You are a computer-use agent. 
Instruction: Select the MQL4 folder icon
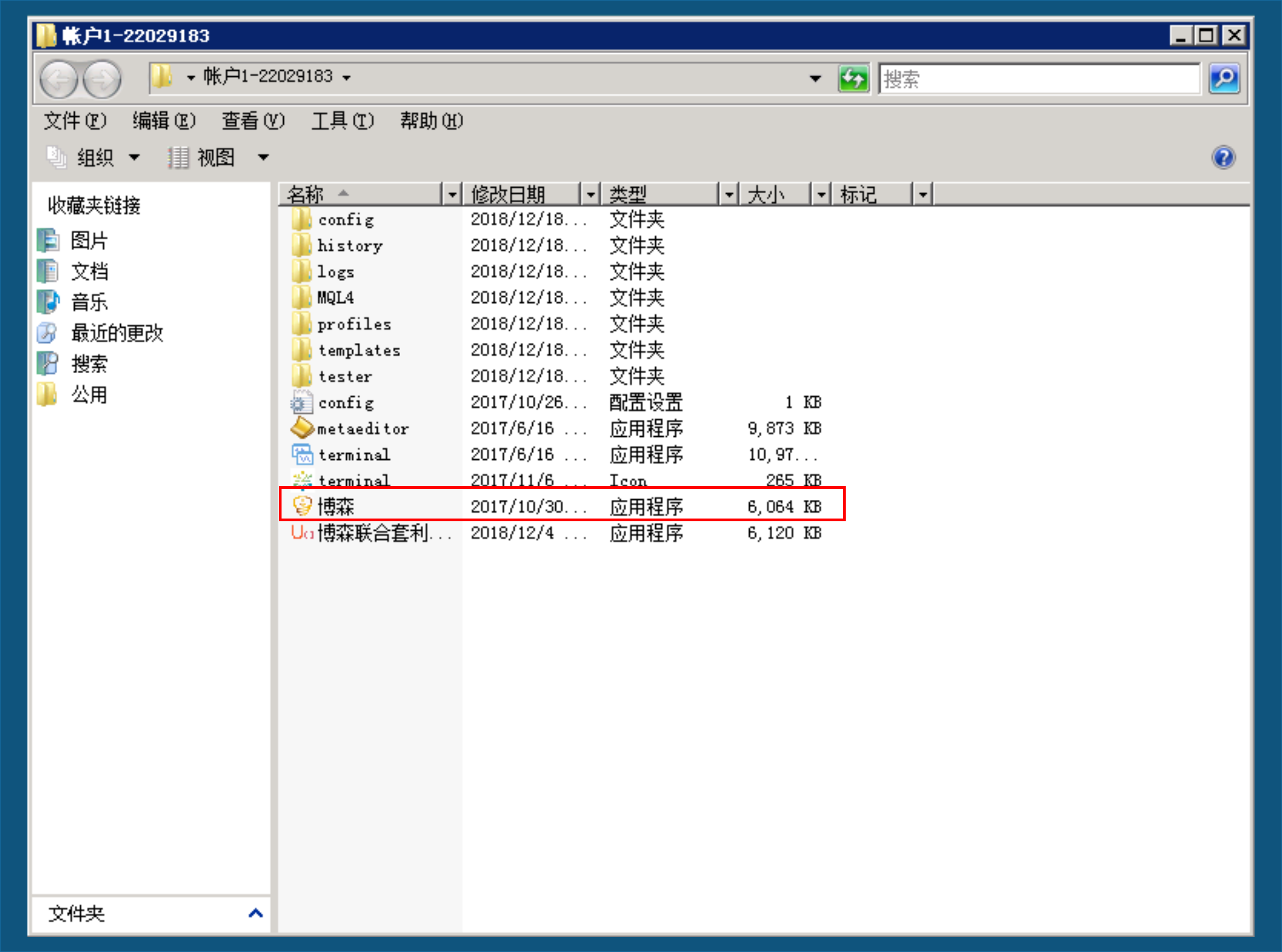coord(301,297)
